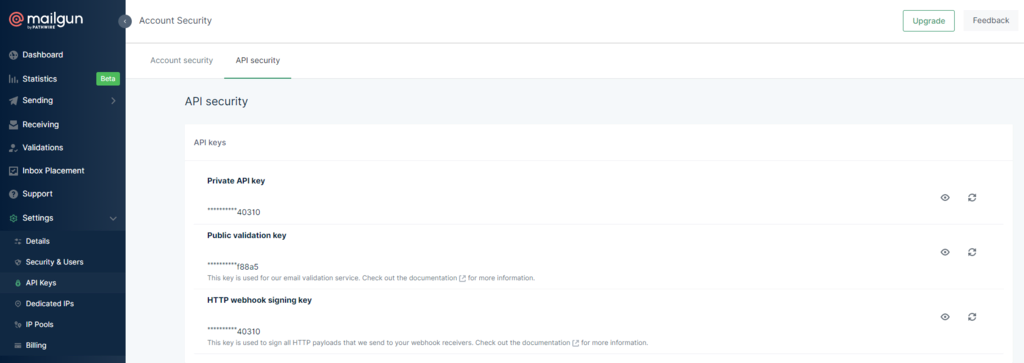Go to Validations in the sidebar
The width and height of the screenshot is (1024, 363).
[42, 148]
